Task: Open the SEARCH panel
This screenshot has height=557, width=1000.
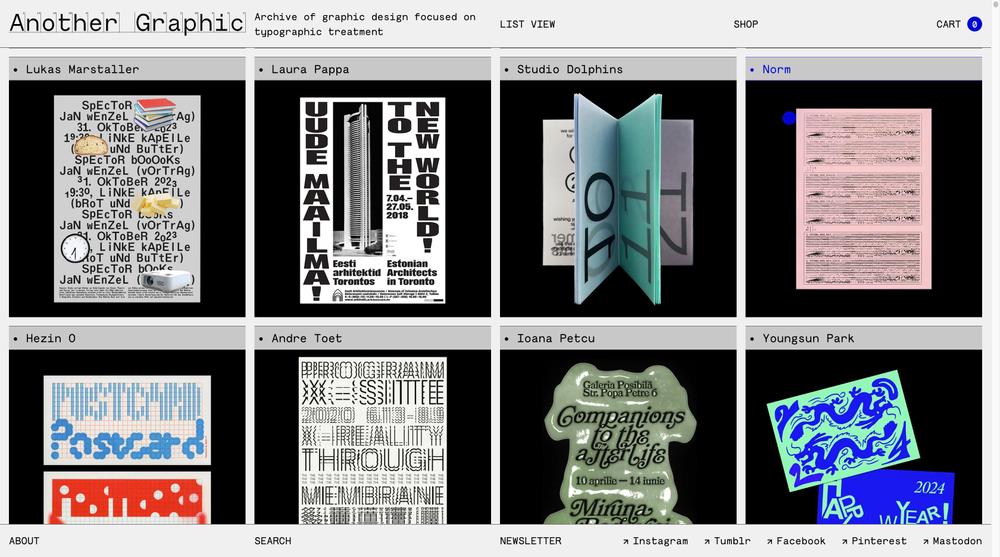Action: pyautogui.click(x=273, y=541)
